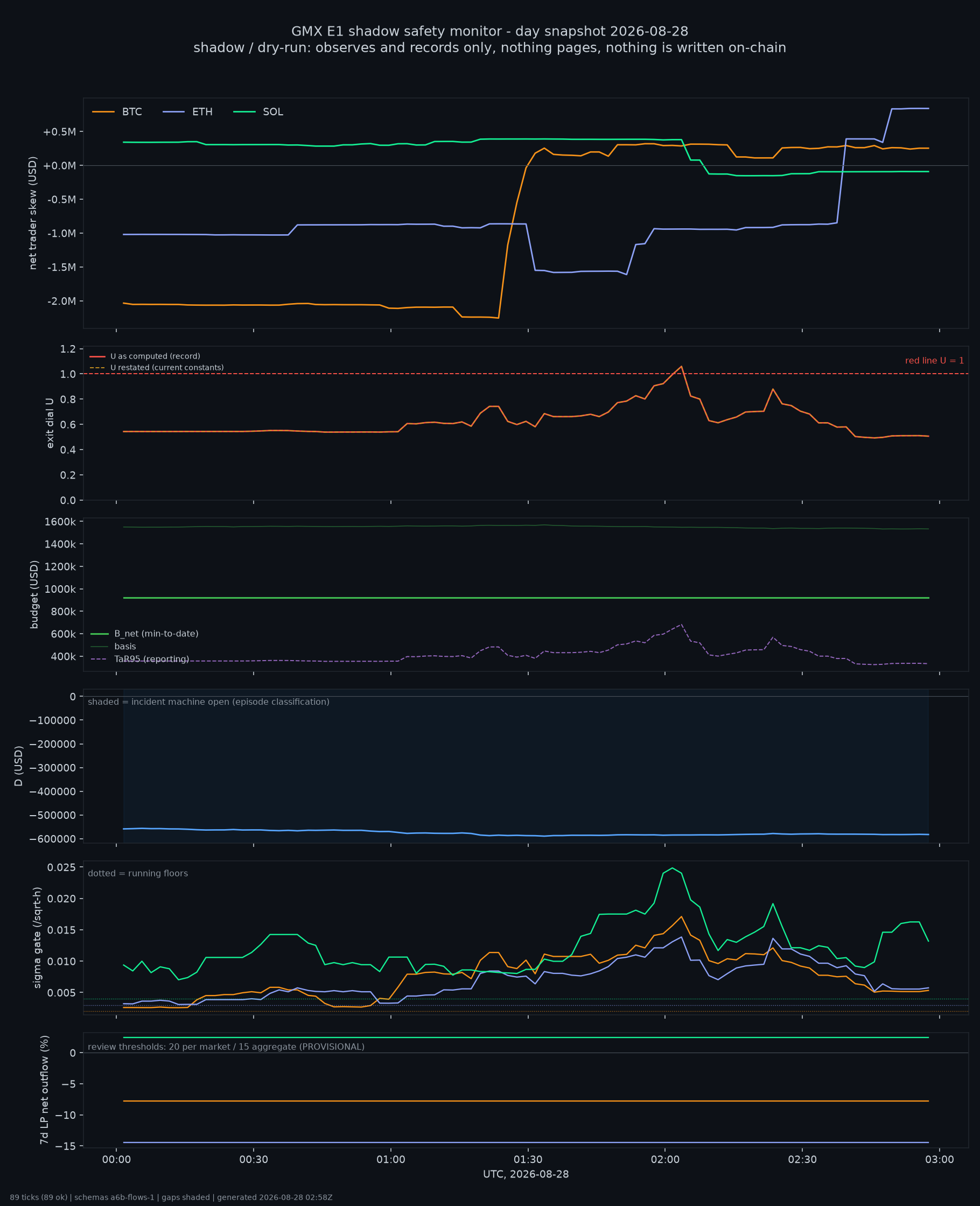The image size is (980, 1206).
Task: Click the '−300000' tick on D axis
Action: coord(53,768)
